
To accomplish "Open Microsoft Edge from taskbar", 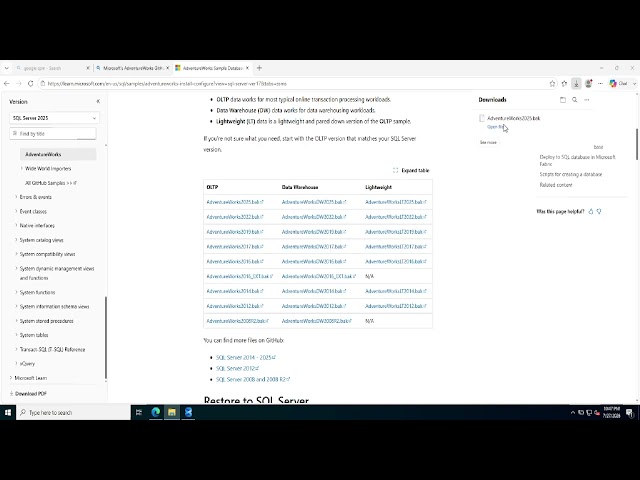I will (x=156, y=413).
